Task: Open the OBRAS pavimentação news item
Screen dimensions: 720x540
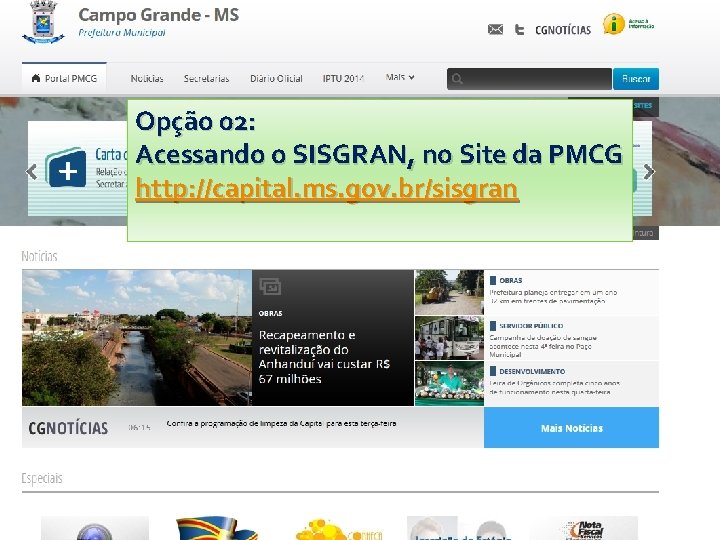Action: click(571, 292)
